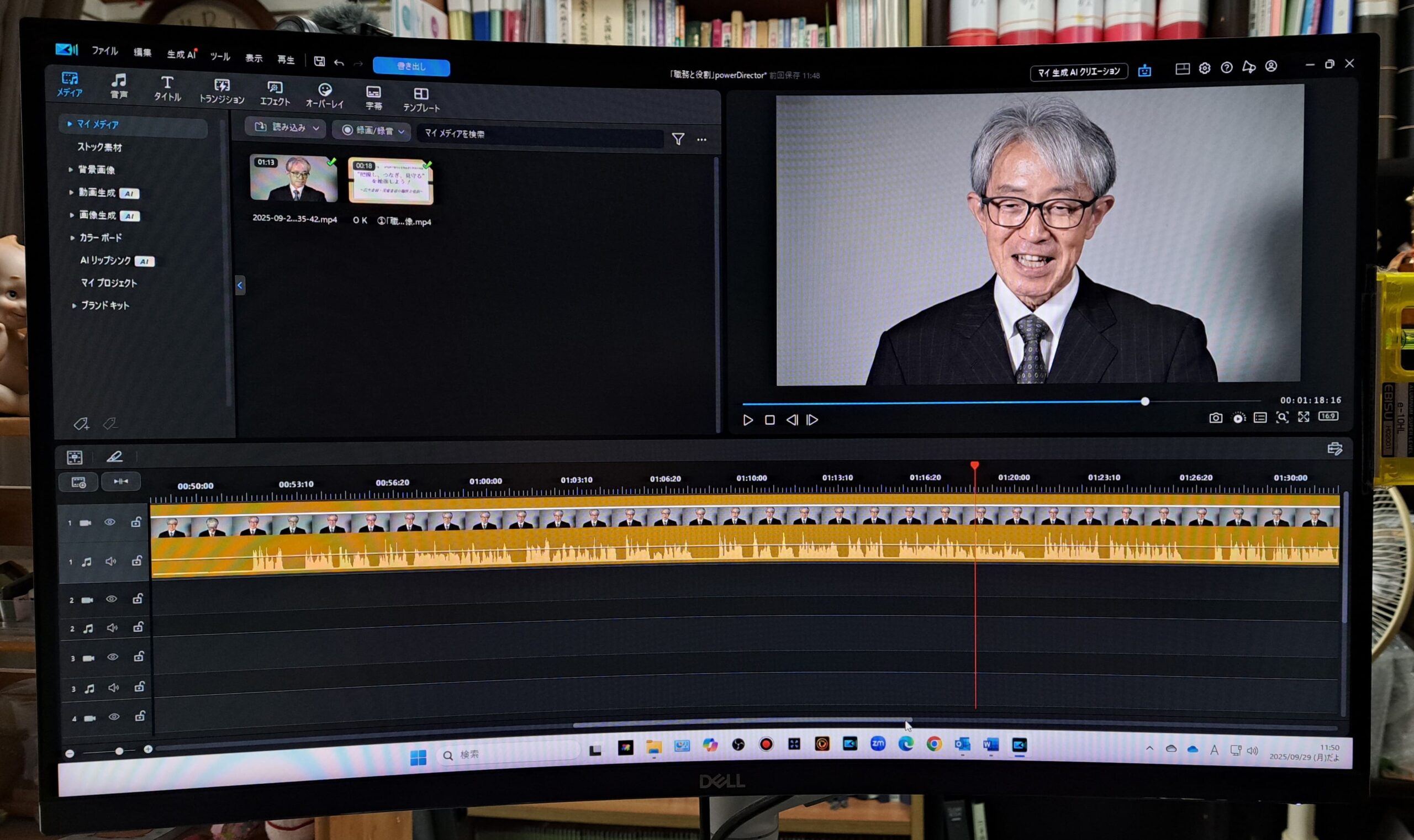
Task: Open the 読み込み import dropdown
Action: click(286, 128)
